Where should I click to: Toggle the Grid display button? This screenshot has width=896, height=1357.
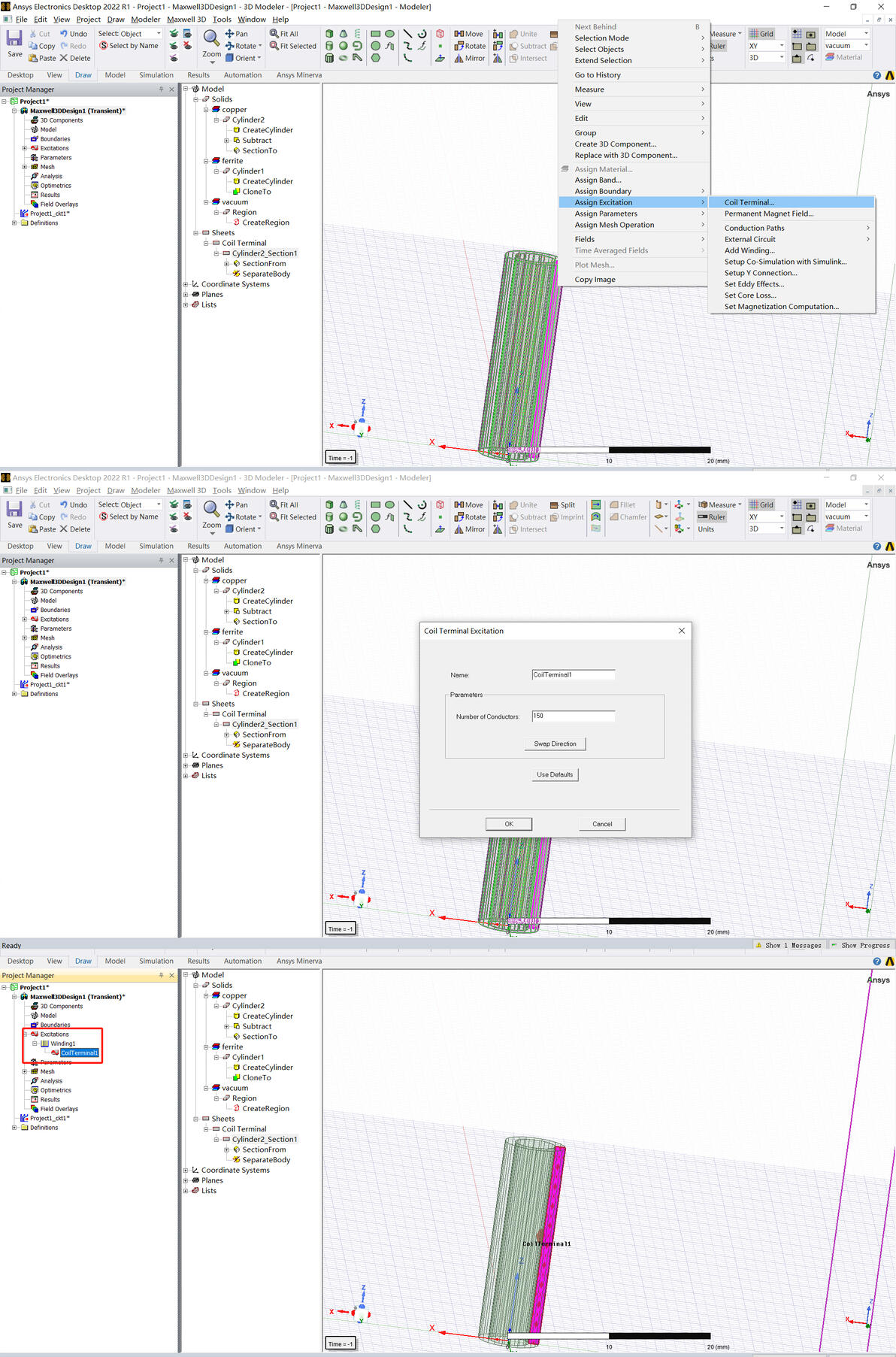point(761,34)
